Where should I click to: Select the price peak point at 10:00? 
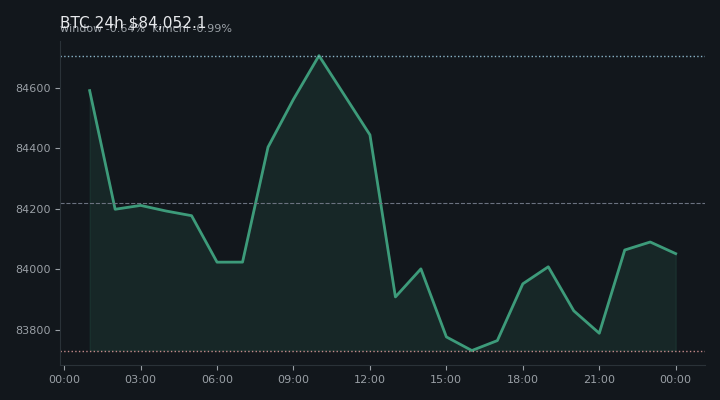(x=319, y=56)
